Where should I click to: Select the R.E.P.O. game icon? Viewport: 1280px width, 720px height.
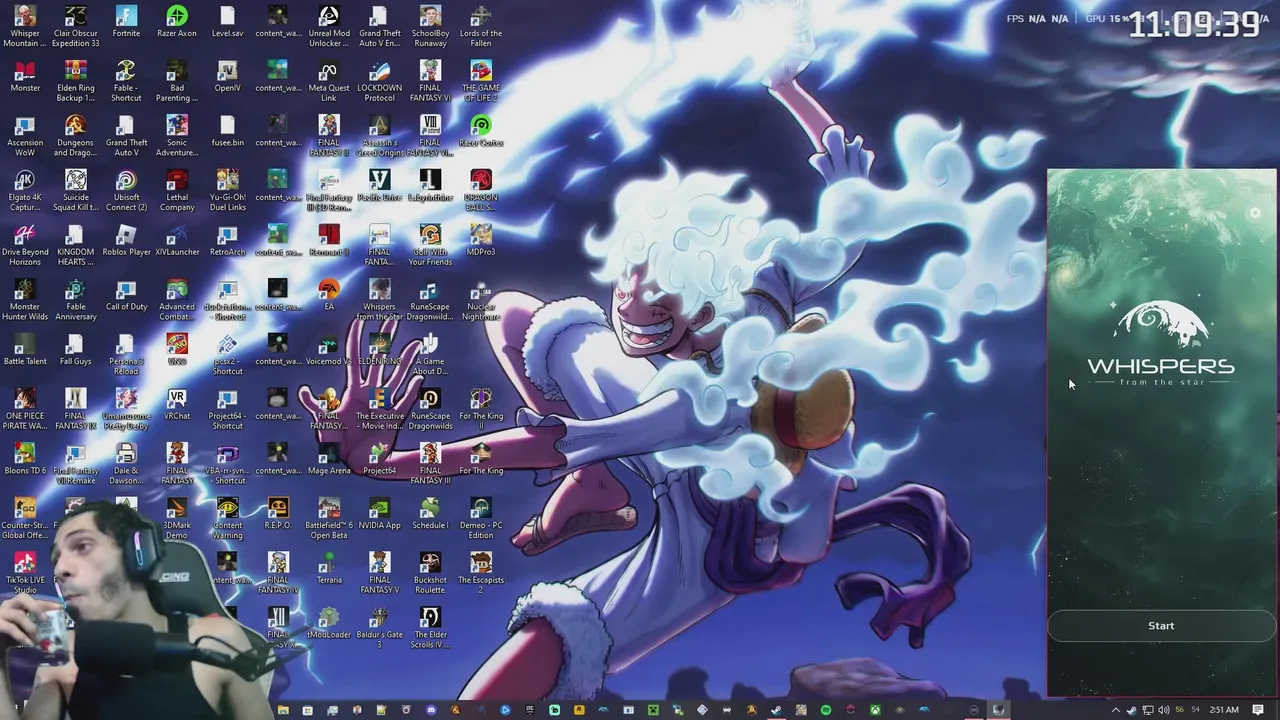[278, 514]
